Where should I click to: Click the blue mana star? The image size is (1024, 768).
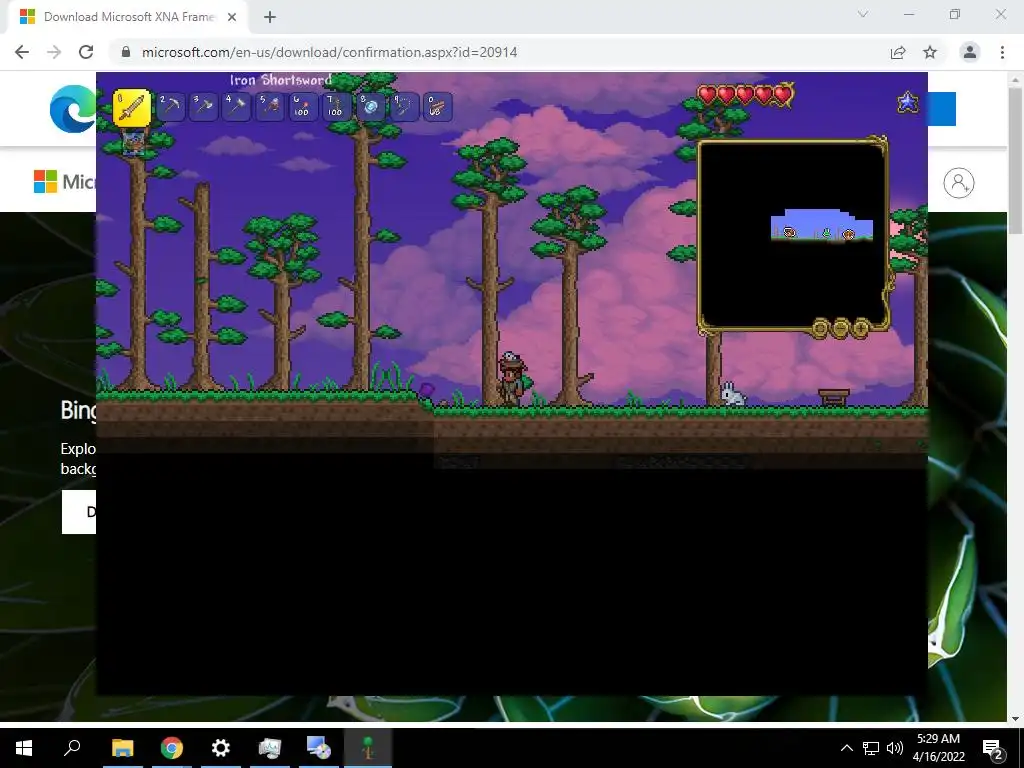tap(907, 103)
